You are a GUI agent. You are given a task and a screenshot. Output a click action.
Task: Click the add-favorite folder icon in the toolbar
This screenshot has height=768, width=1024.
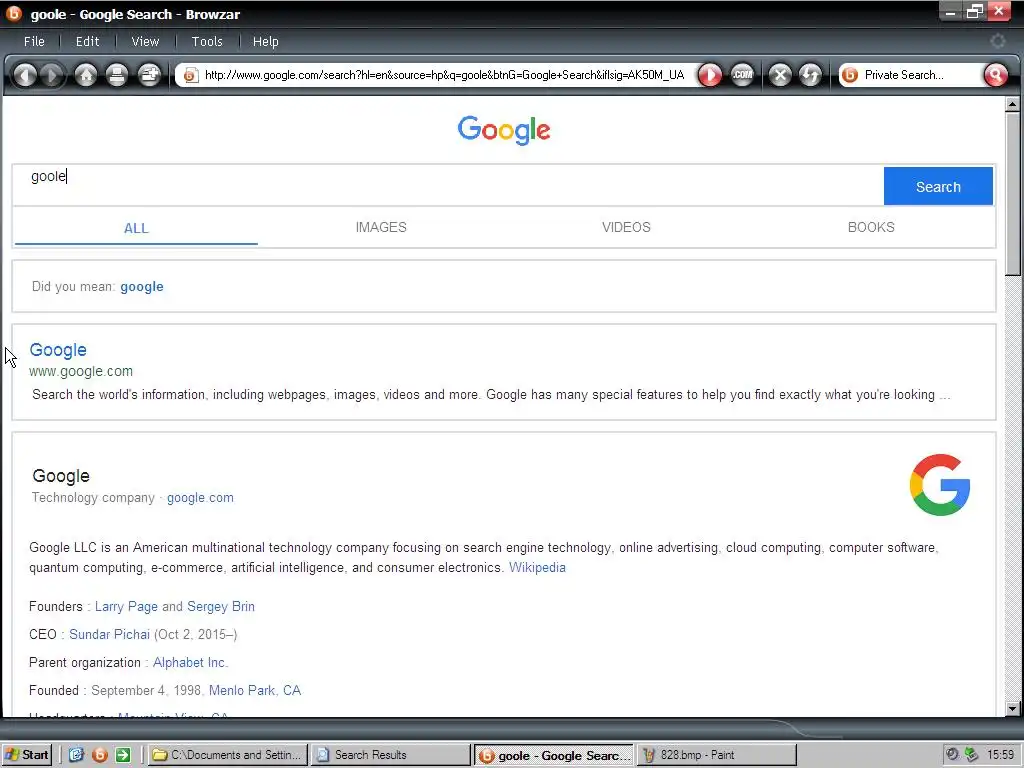point(150,75)
